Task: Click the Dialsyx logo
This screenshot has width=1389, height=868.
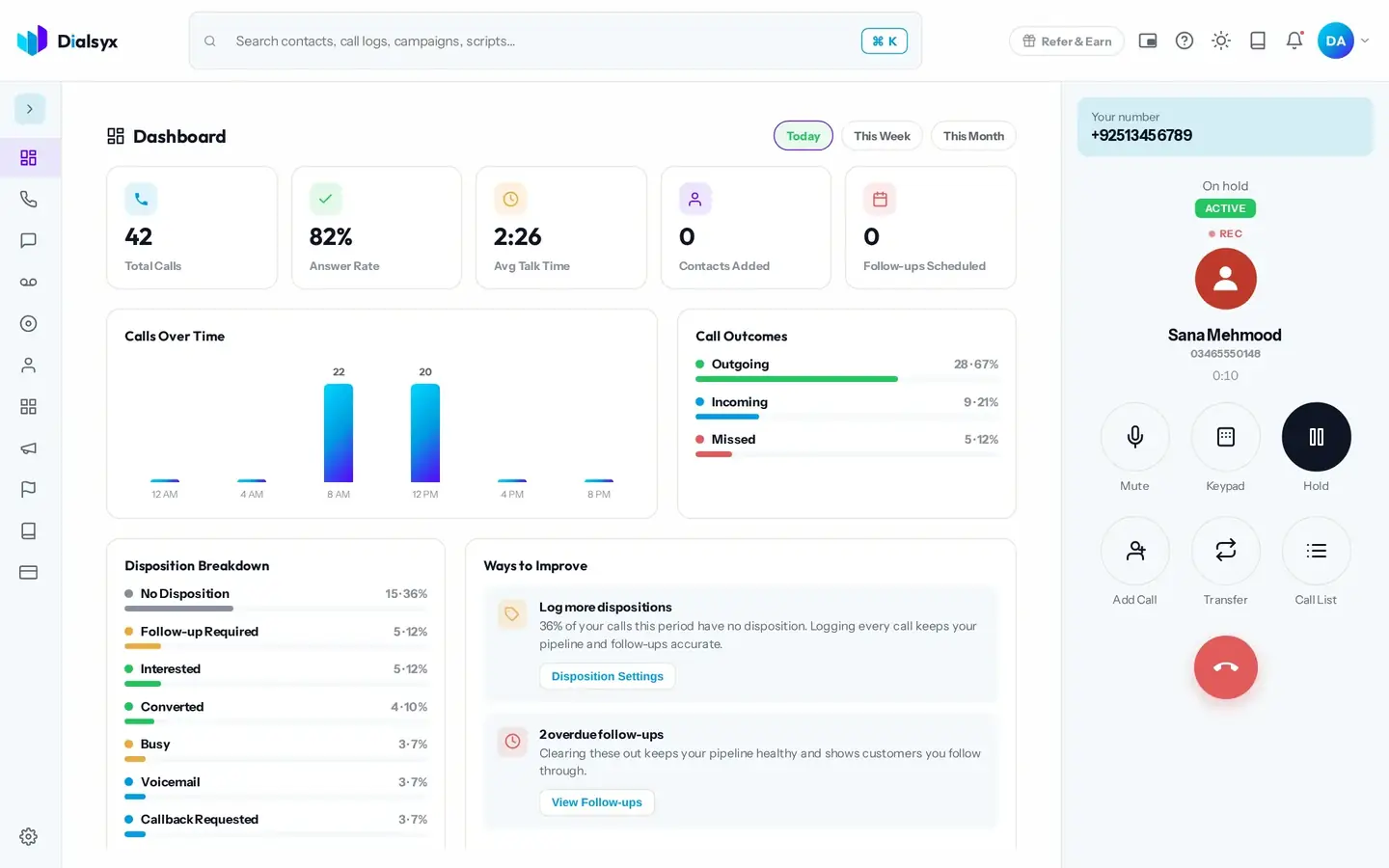Action: 68,41
